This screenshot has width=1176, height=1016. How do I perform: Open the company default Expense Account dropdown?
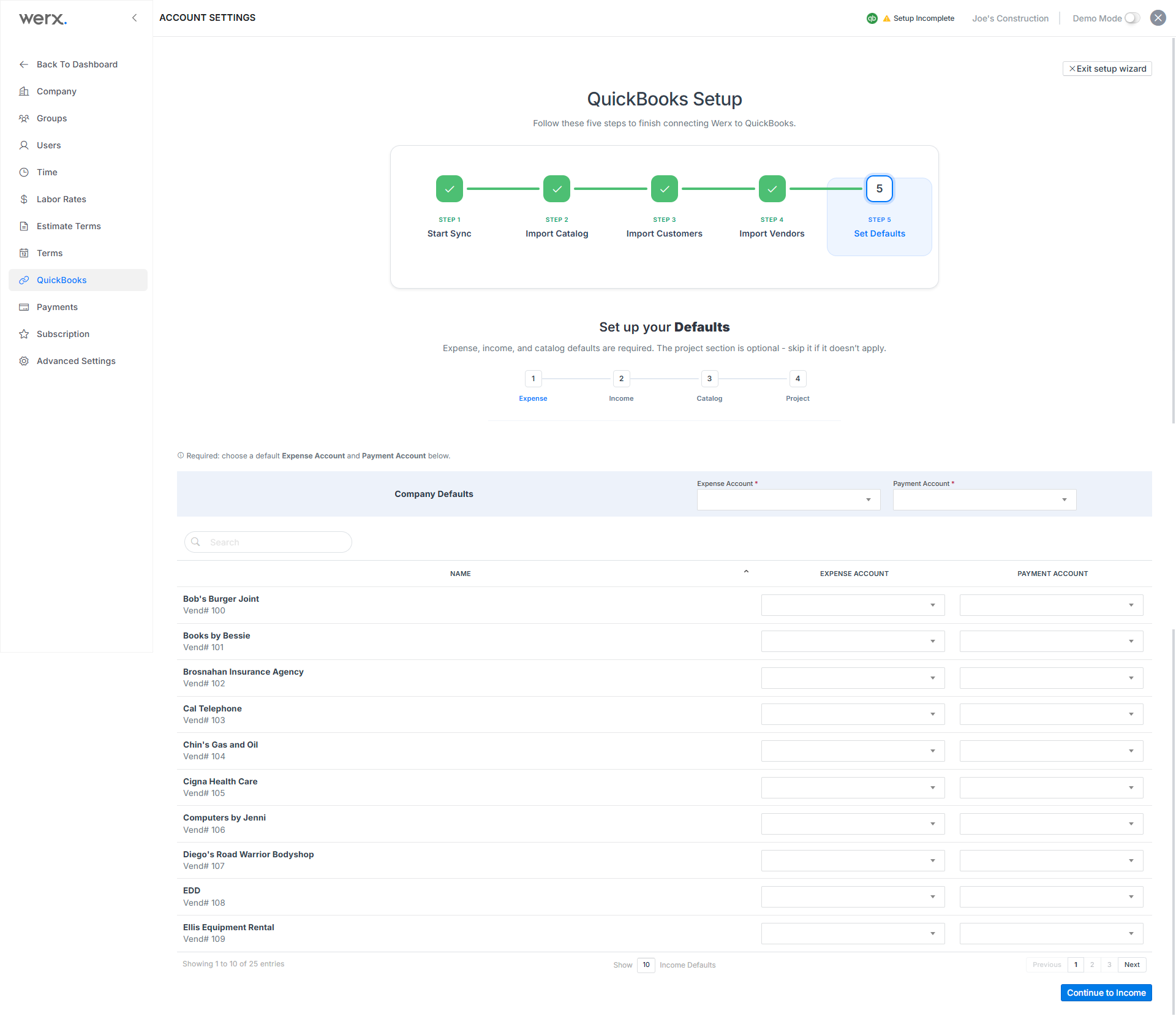[789, 500]
